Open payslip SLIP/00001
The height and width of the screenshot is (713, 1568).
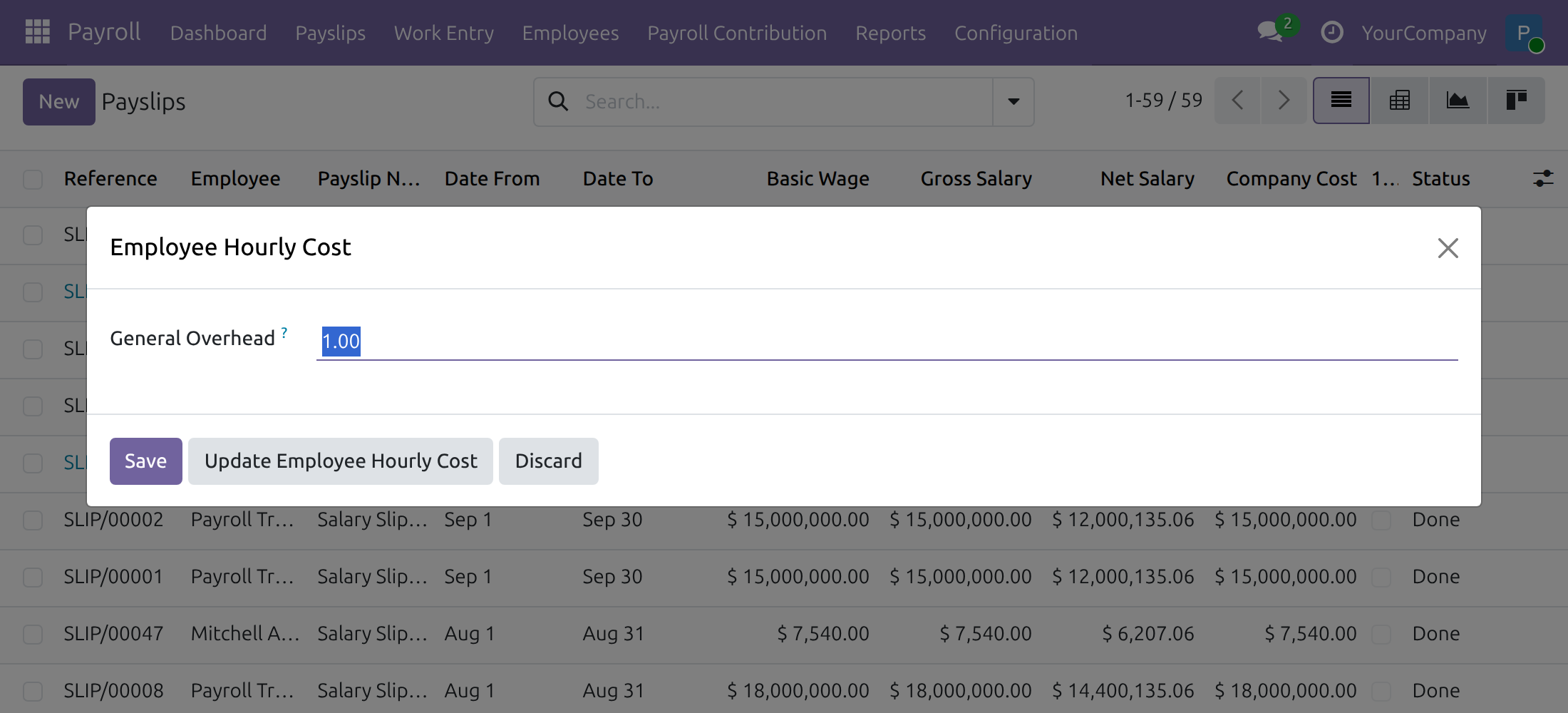pos(113,577)
